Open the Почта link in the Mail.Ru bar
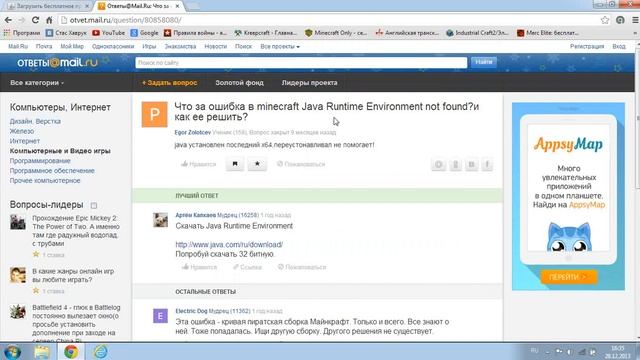 [x=44, y=47]
